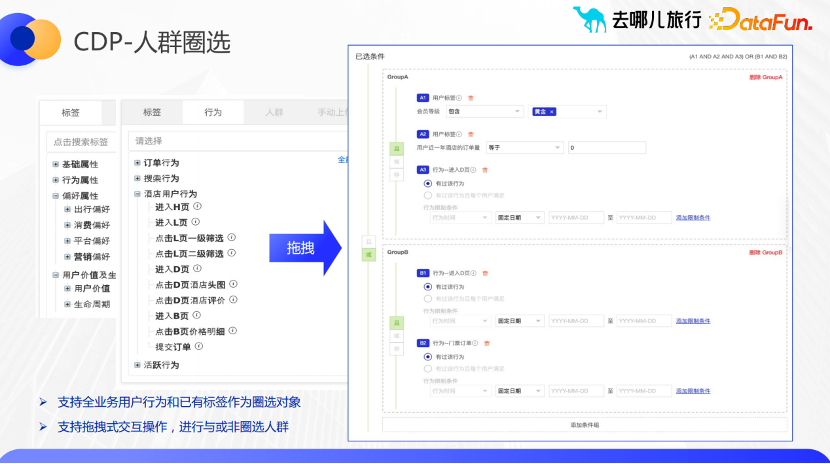The image size is (830, 464).
Task: Focus the 请选择 search field
Action: (238, 141)
